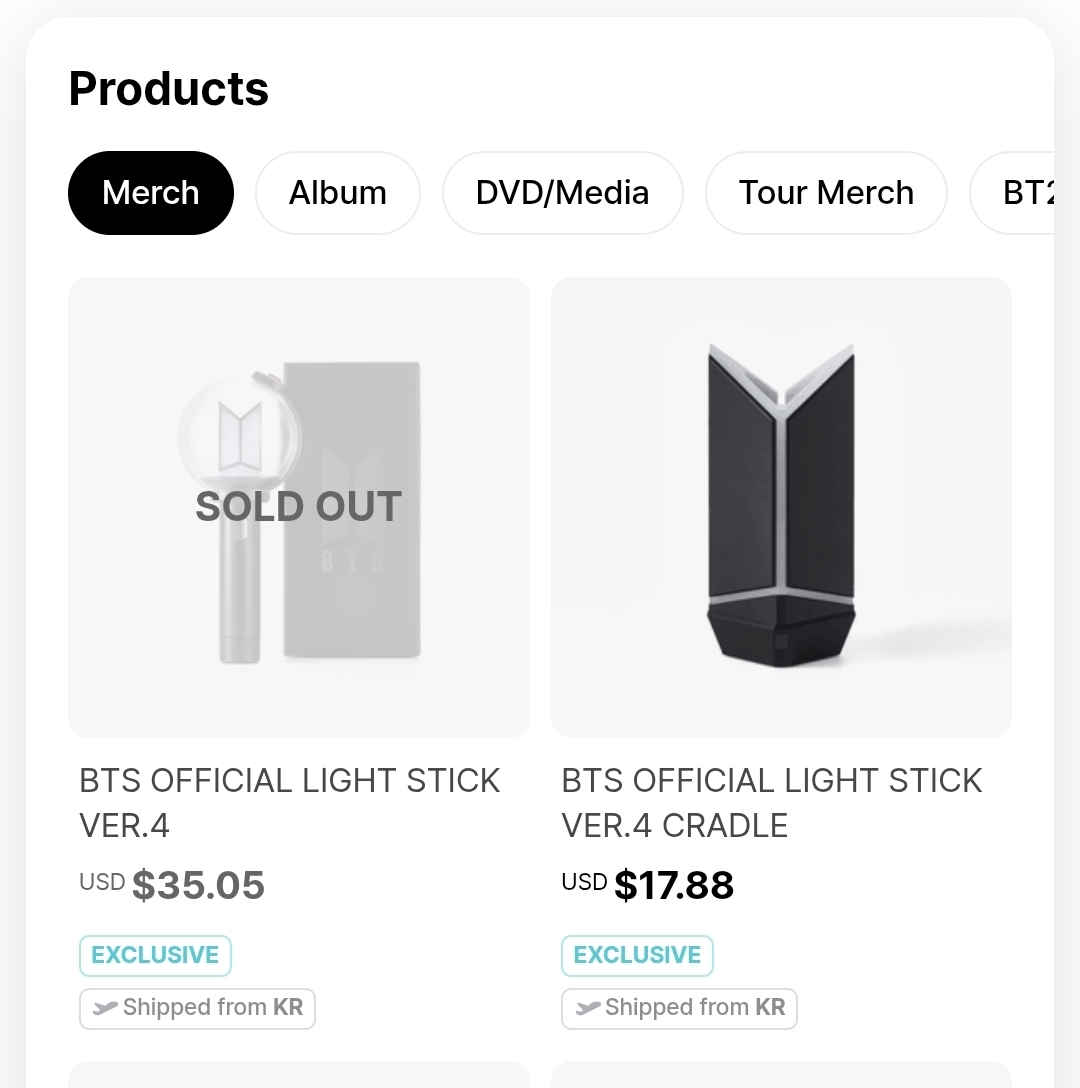The height and width of the screenshot is (1088, 1080).
Task: Click the USD label beside $17.88
Action: point(584,882)
